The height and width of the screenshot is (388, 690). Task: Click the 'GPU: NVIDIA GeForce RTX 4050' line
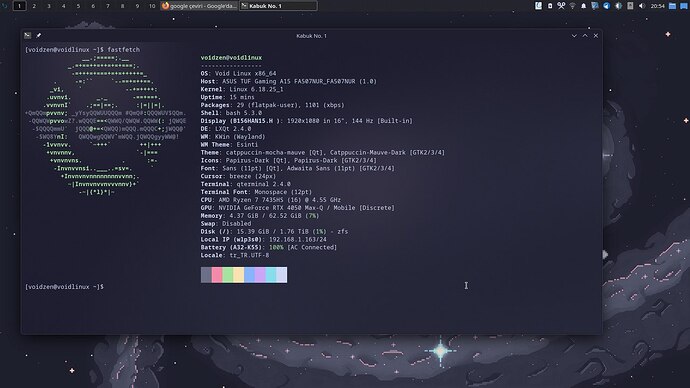point(297,208)
